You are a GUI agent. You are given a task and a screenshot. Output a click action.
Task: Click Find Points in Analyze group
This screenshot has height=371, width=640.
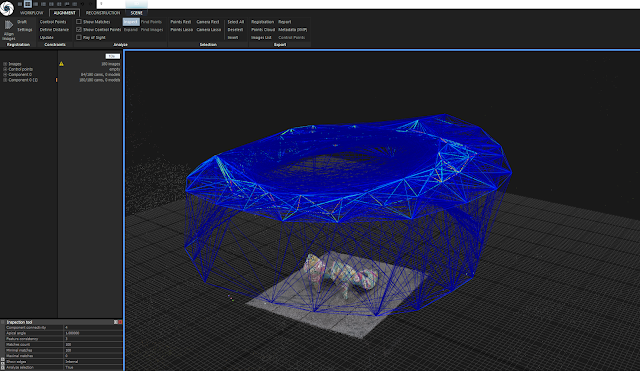point(151,22)
